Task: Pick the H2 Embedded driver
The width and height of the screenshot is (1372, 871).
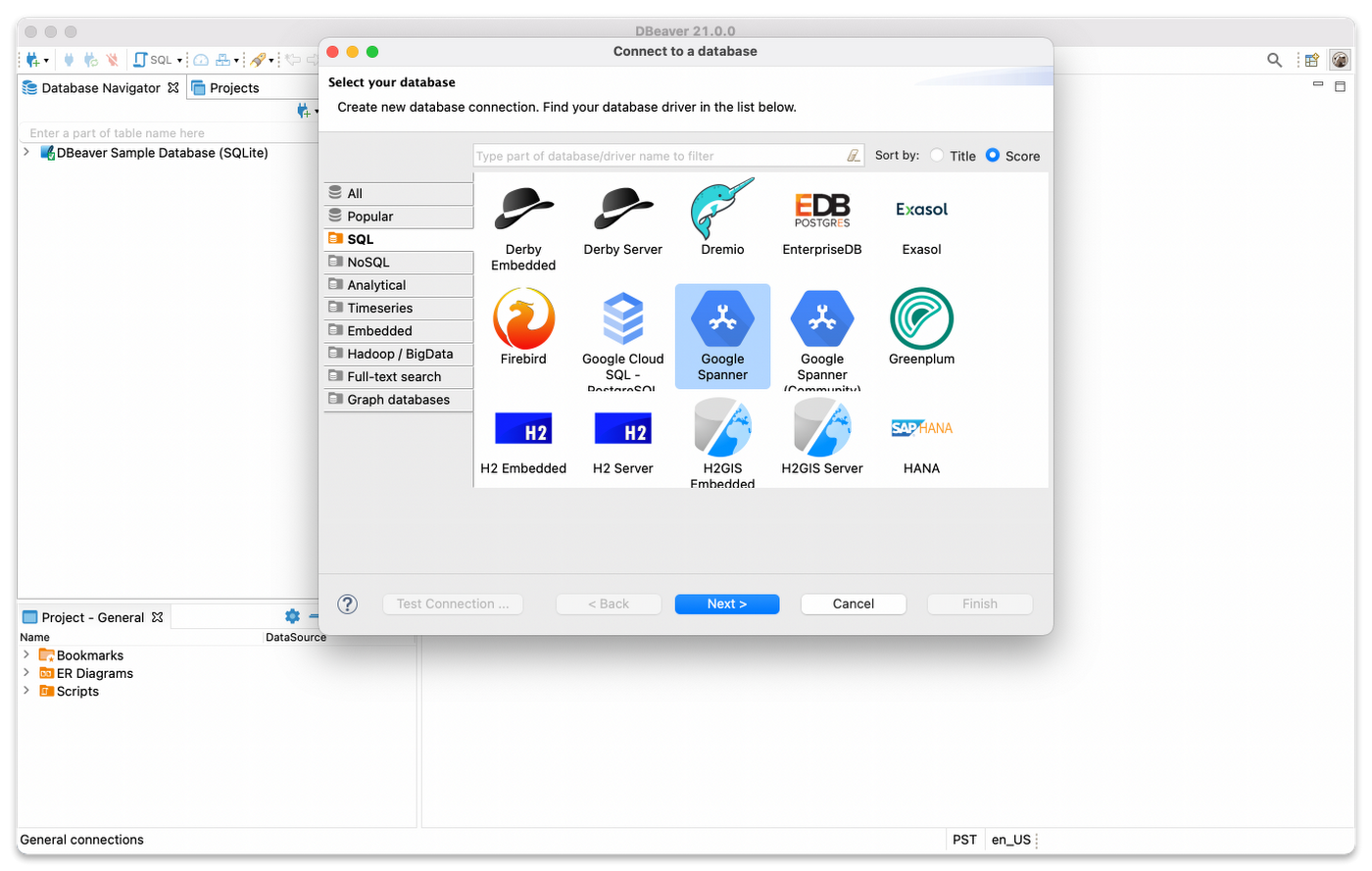Action: (x=523, y=440)
